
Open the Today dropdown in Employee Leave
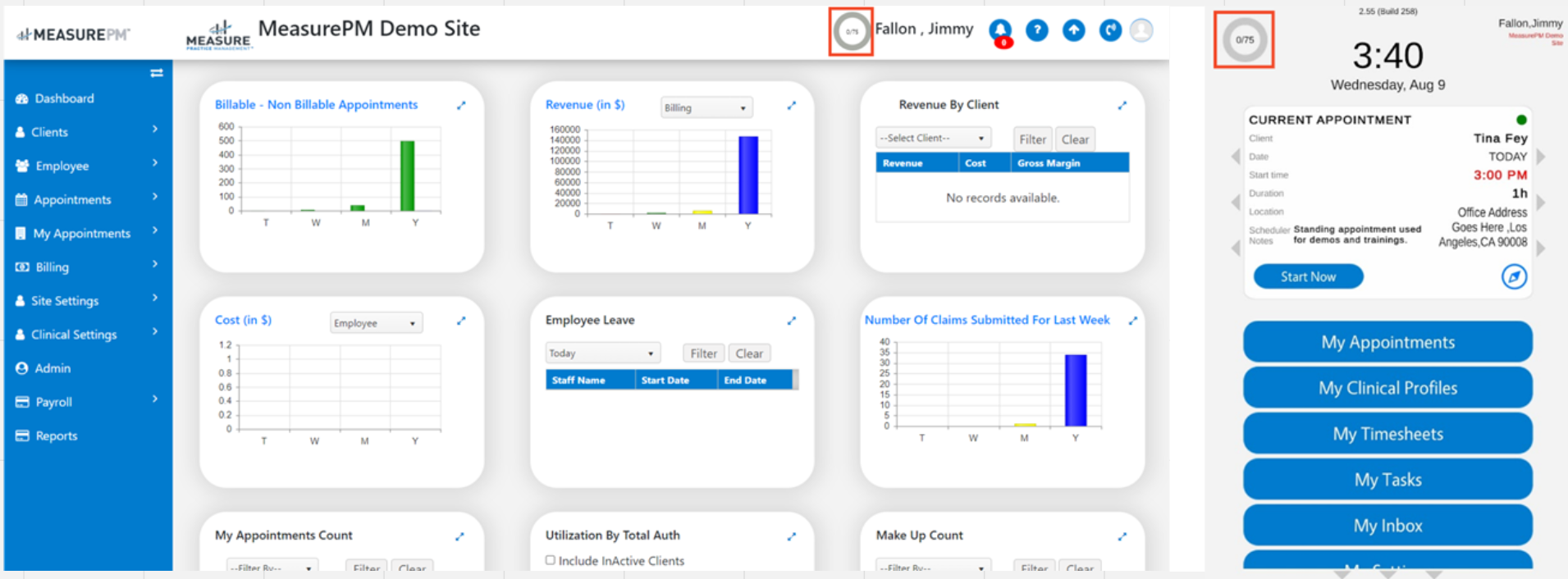click(x=602, y=353)
